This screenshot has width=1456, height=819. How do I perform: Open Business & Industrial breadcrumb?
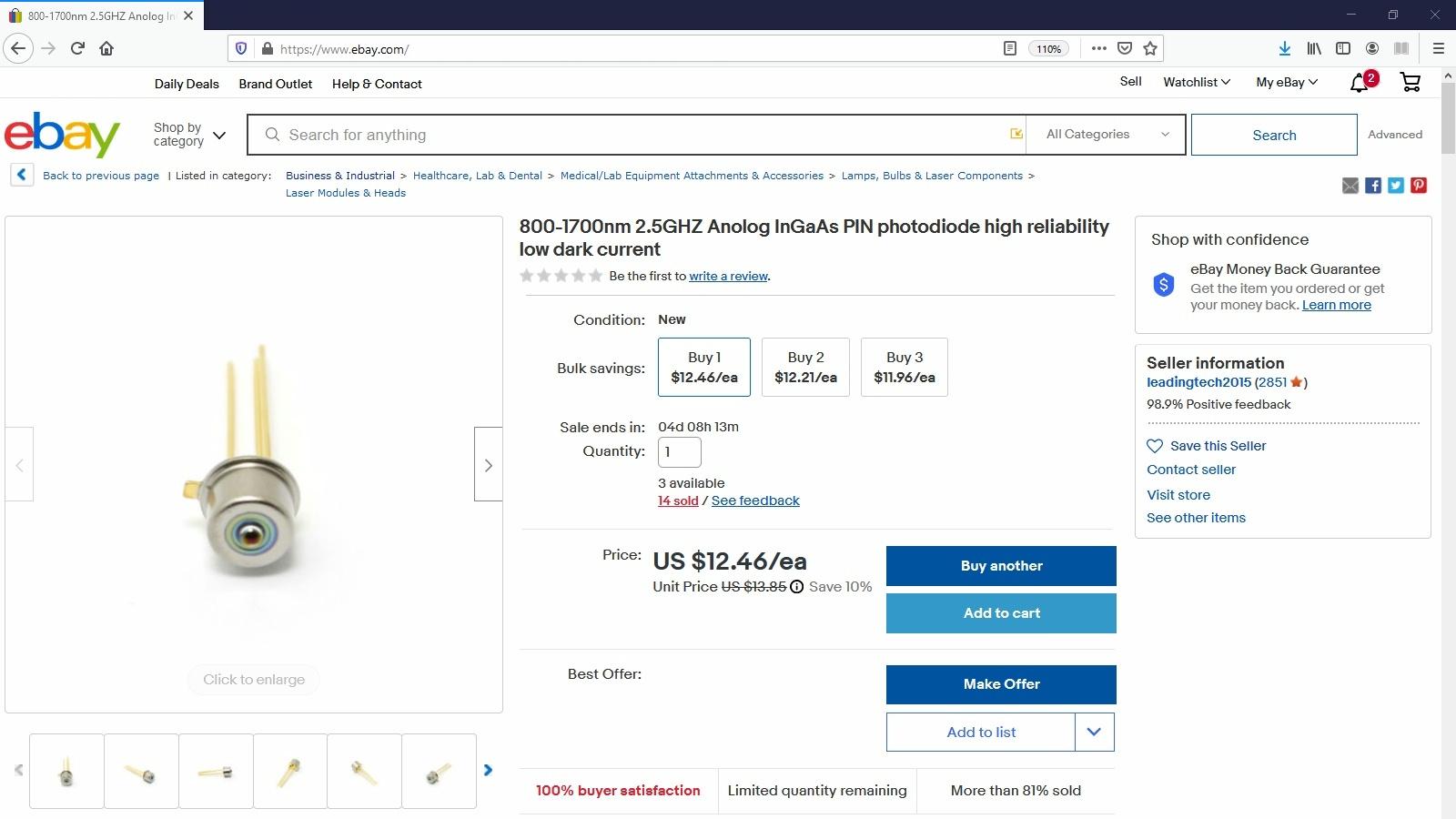[x=340, y=176]
